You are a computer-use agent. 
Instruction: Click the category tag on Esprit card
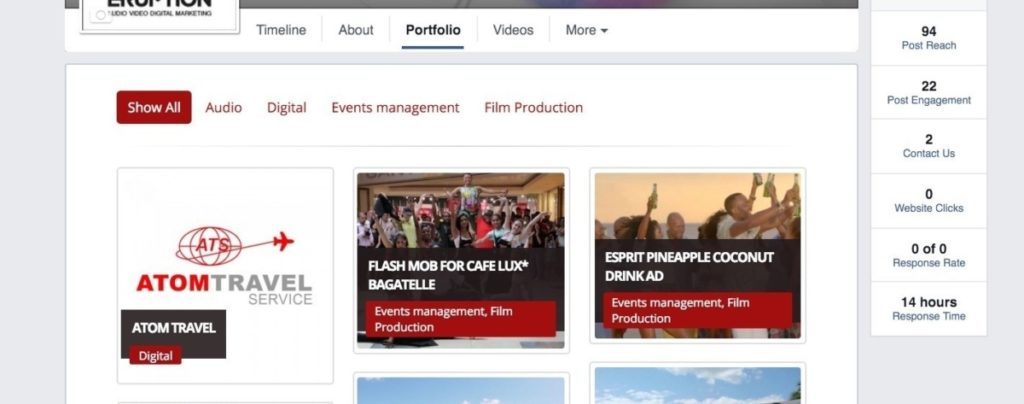(697, 310)
